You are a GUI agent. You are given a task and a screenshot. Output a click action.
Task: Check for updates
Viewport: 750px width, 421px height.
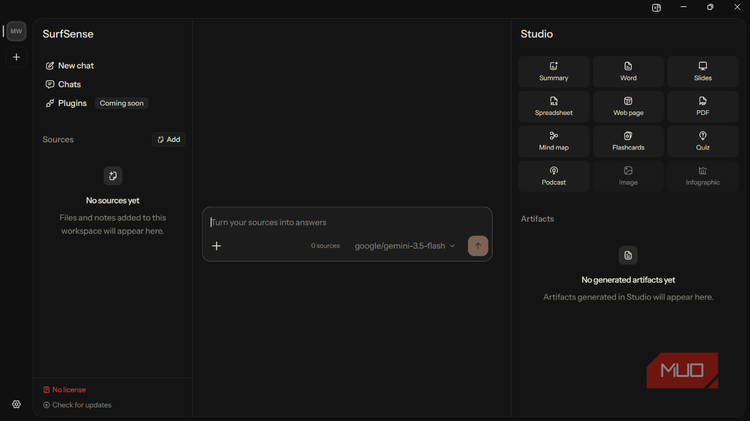77,405
